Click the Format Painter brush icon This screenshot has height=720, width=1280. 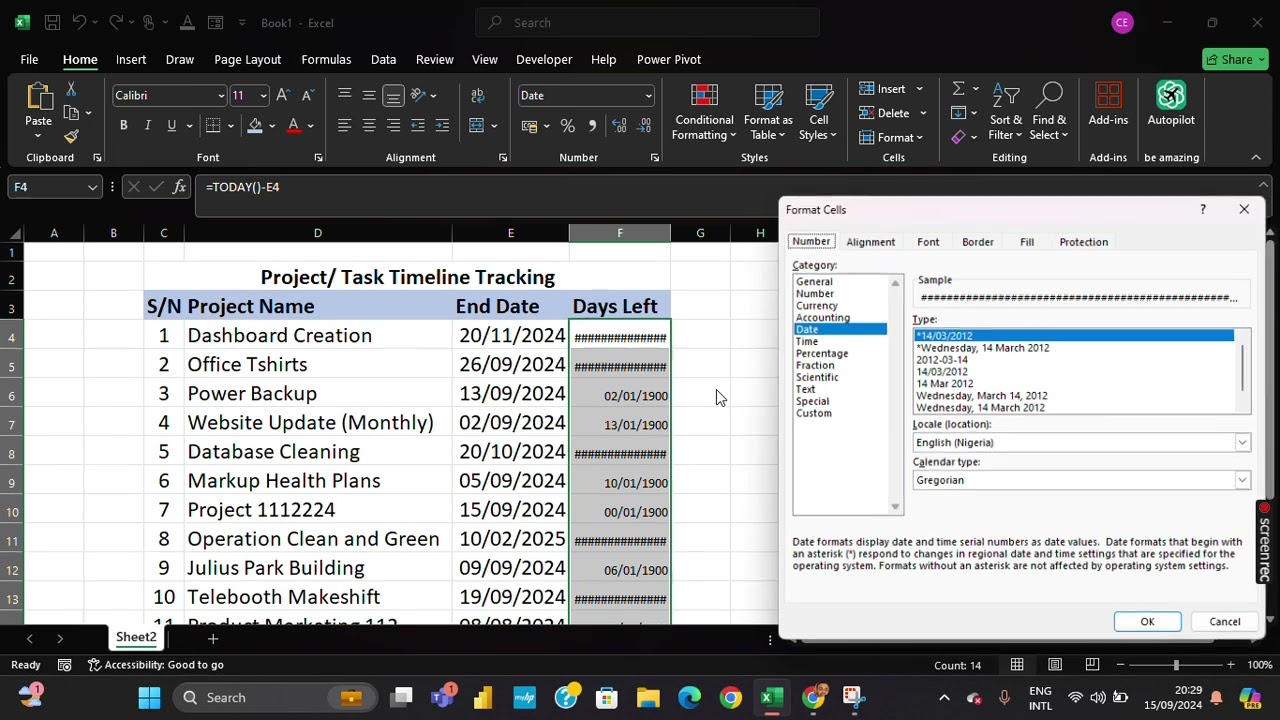pos(71,136)
